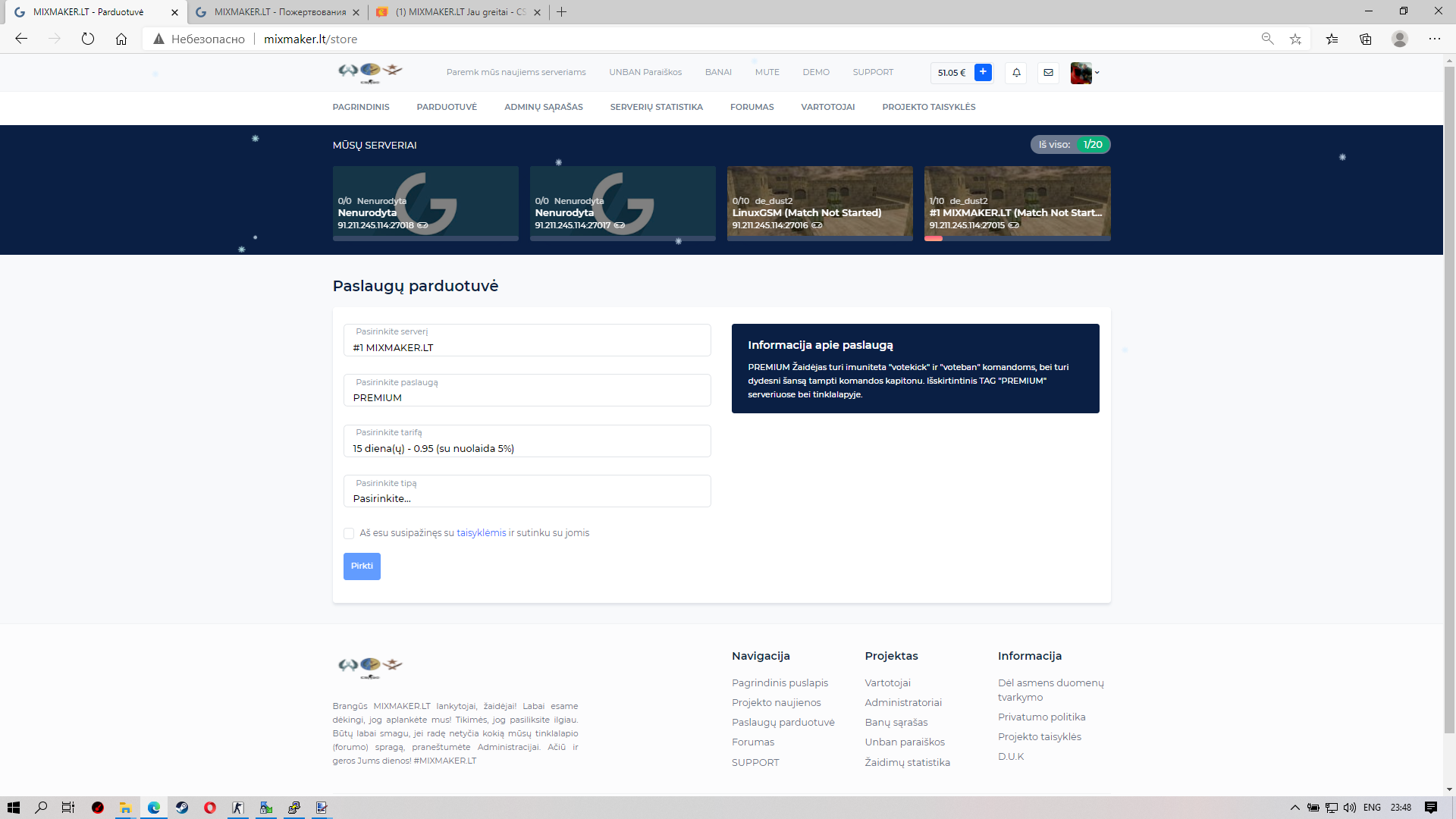
Task: Open UNBAN Paraiškos link
Action: (645, 73)
